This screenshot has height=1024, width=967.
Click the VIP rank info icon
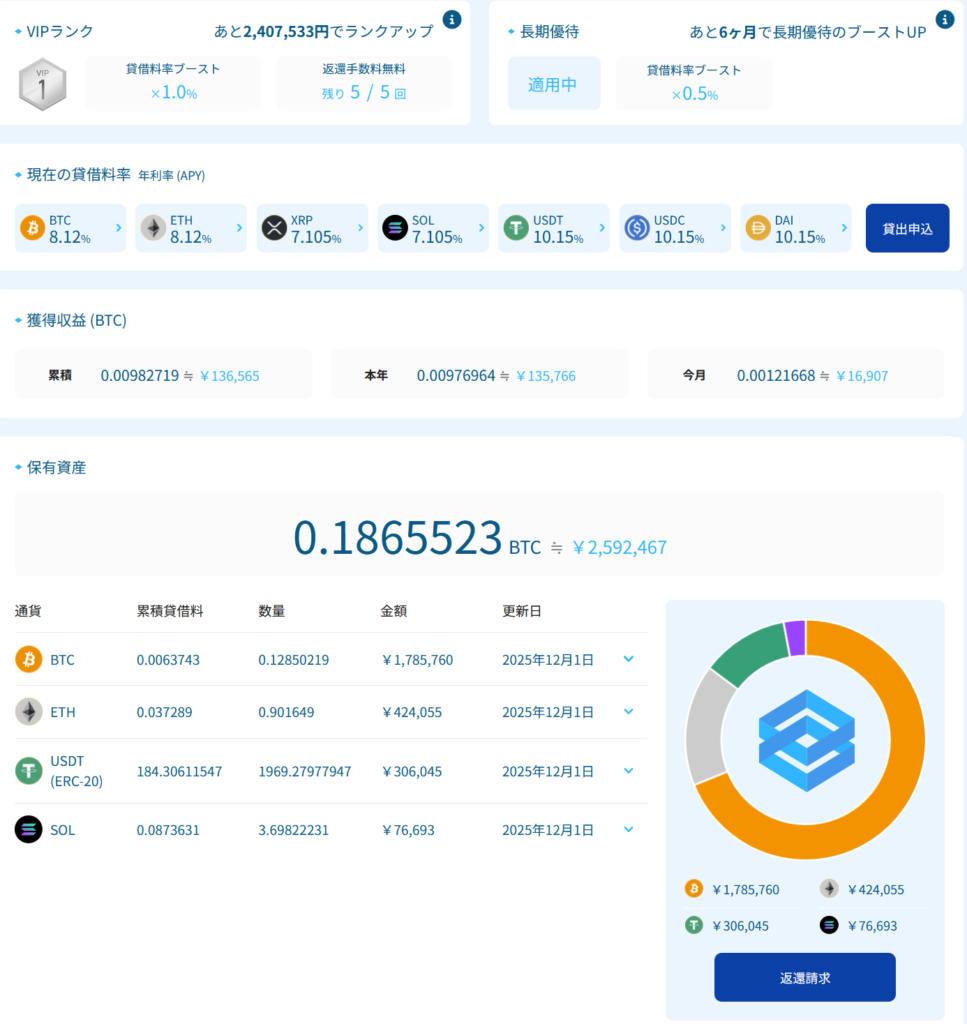[452, 20]
